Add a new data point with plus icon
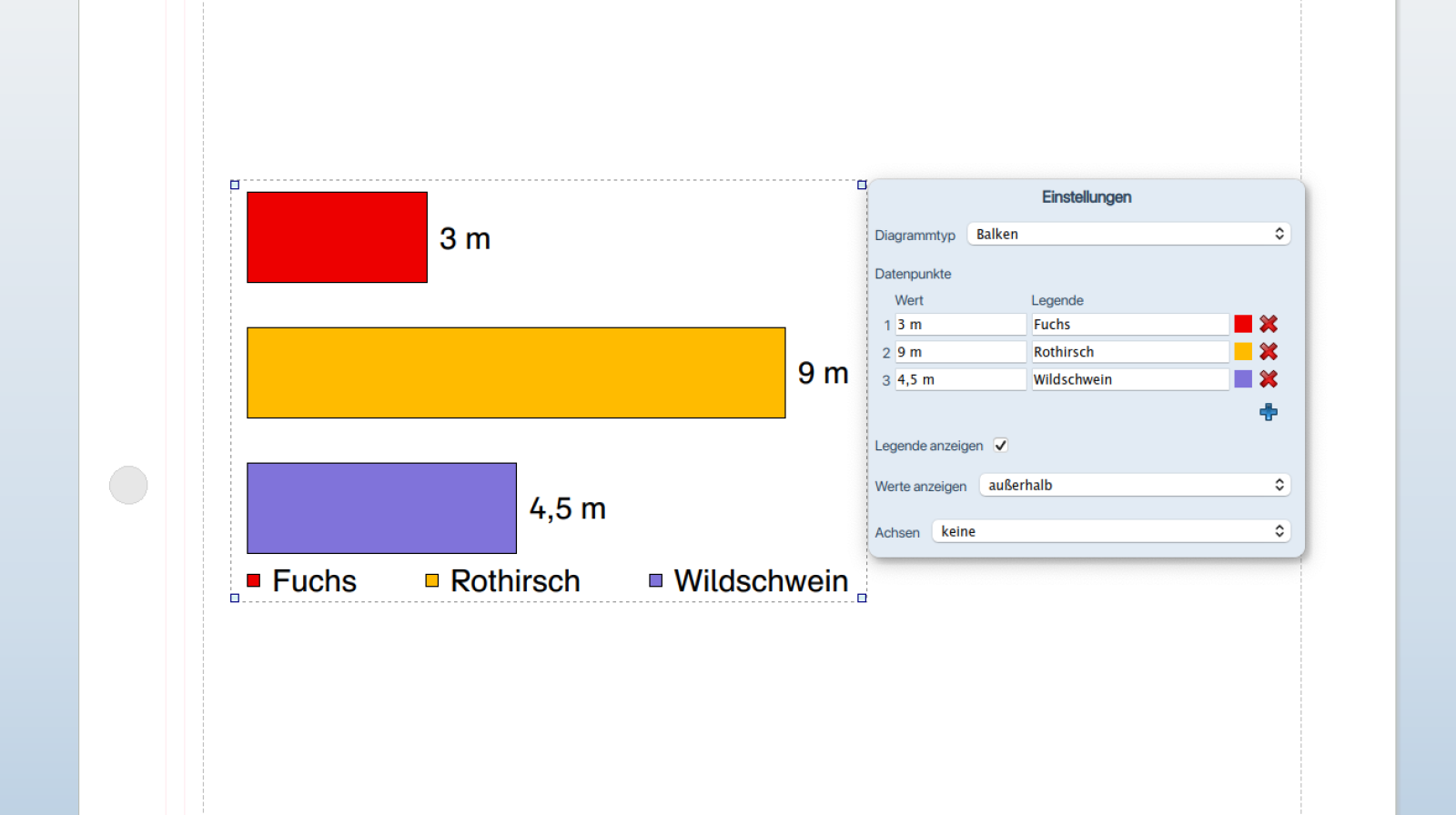1456x815 pixels. pos(1269,412)
